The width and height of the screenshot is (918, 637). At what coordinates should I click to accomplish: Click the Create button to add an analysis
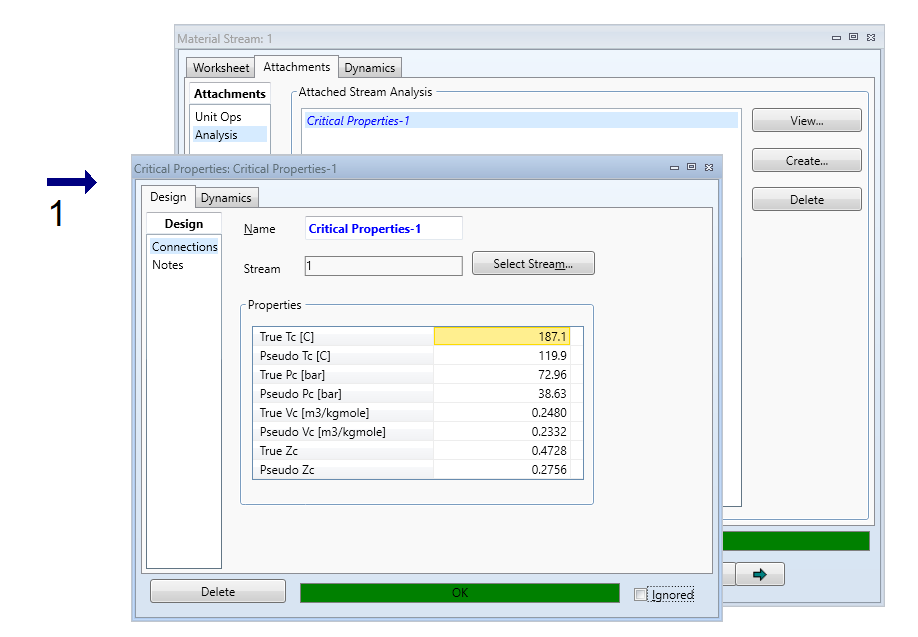click(x=806, y=159)
